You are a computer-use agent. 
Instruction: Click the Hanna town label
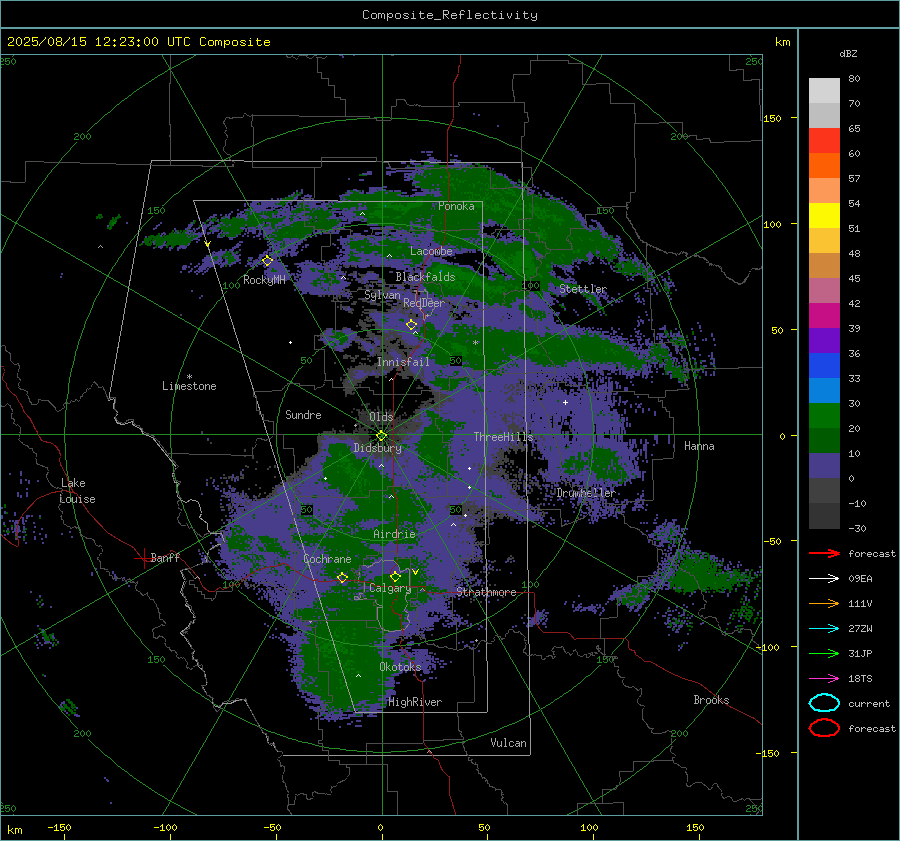[699, 446]
